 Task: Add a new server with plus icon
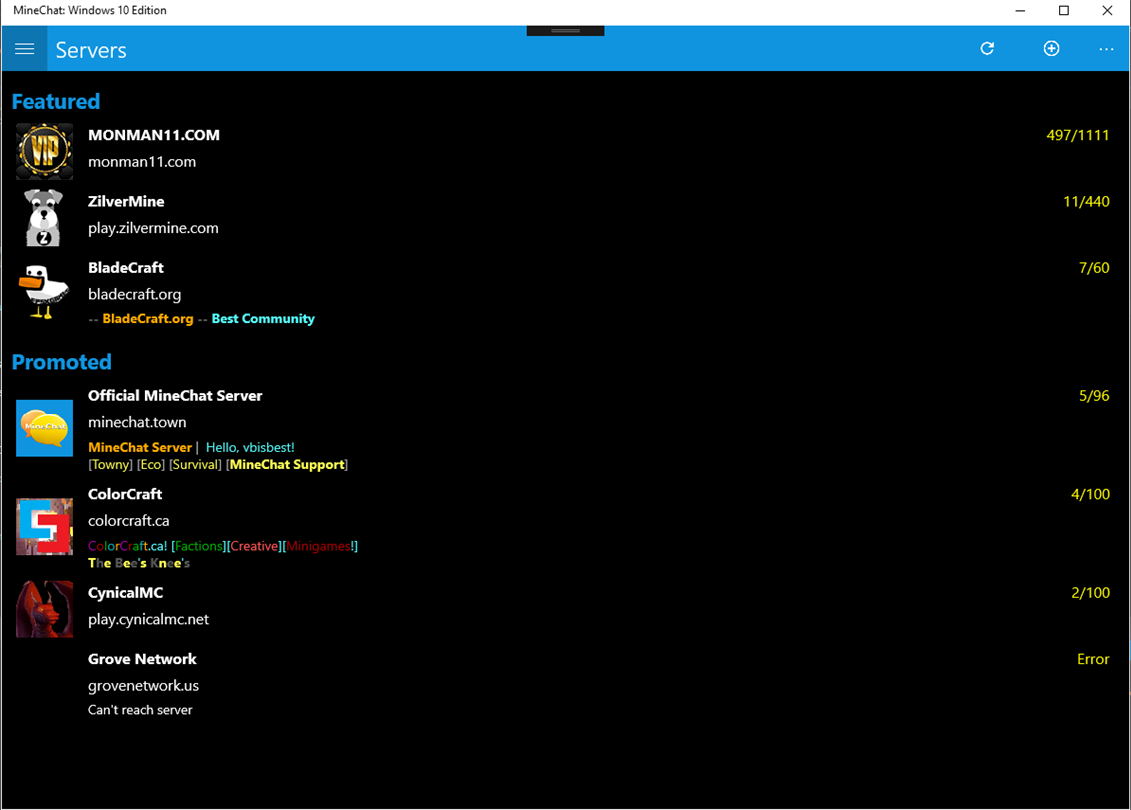coord(1051,48)
